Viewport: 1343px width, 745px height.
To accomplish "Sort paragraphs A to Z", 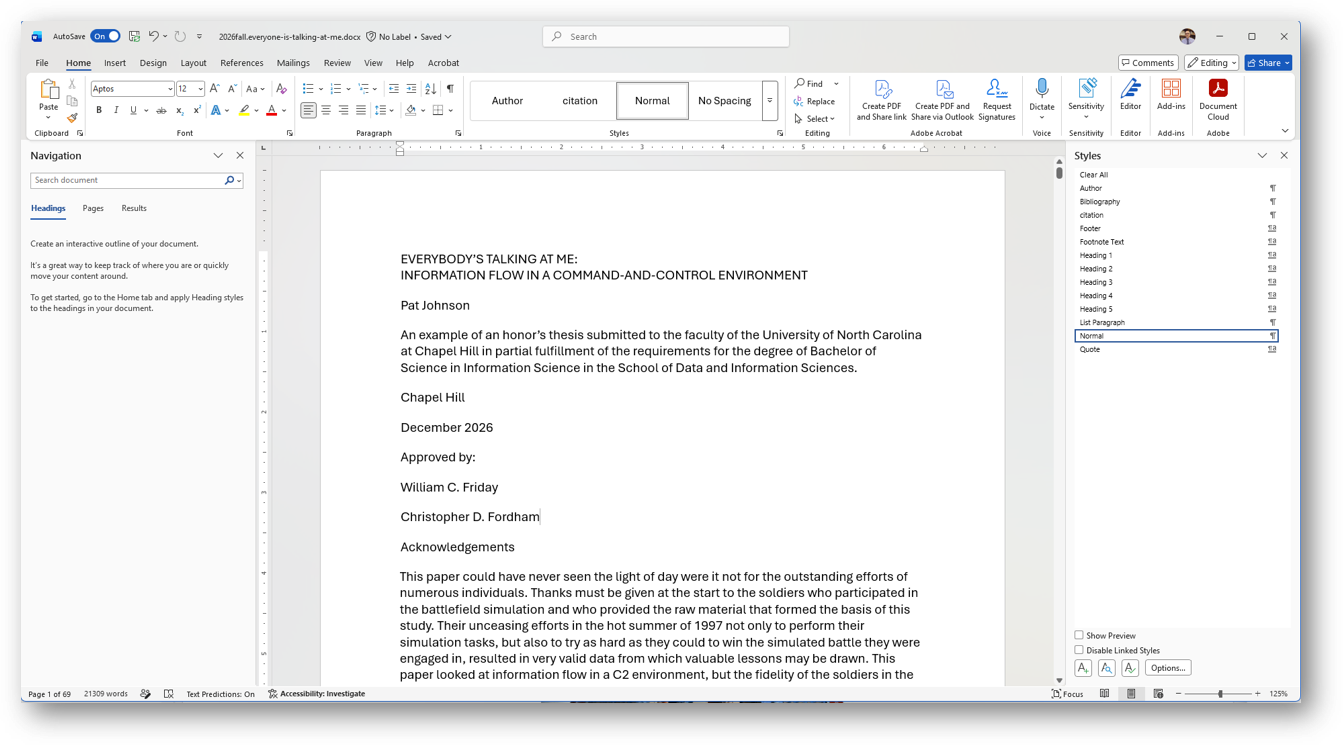I will click(x=431, y=89).
